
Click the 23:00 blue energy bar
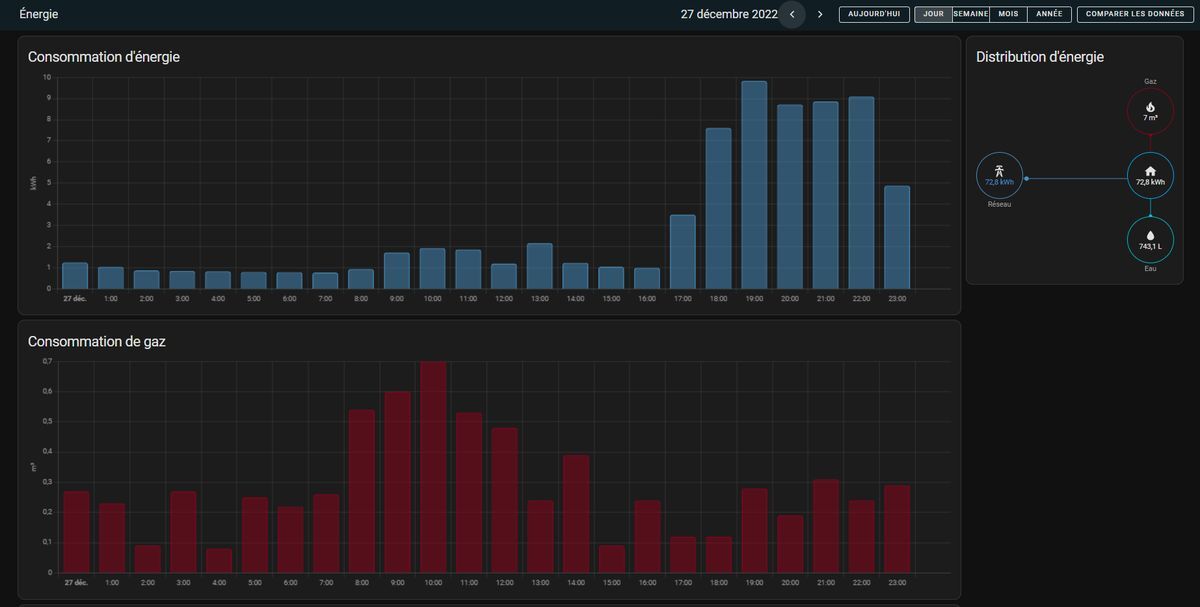(897, 237)
